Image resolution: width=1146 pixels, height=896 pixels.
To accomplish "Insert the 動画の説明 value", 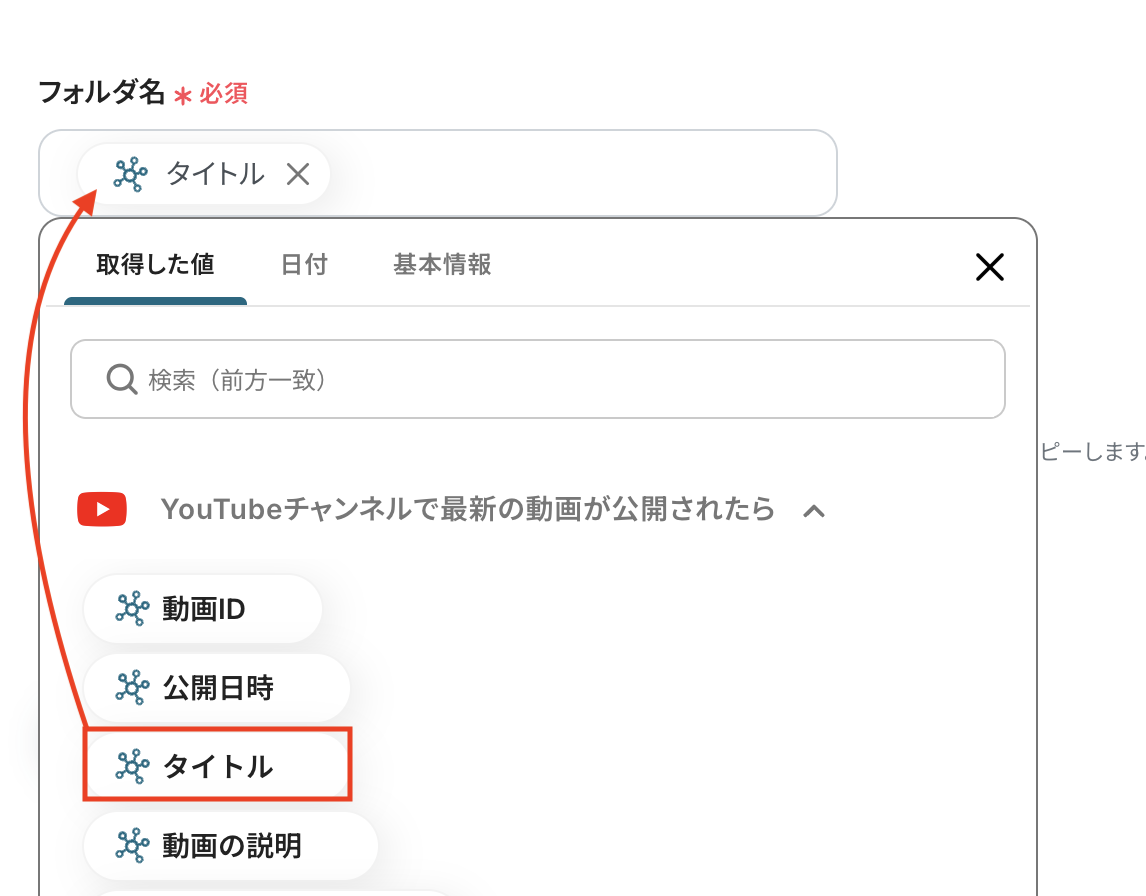I will click(231, 846).
